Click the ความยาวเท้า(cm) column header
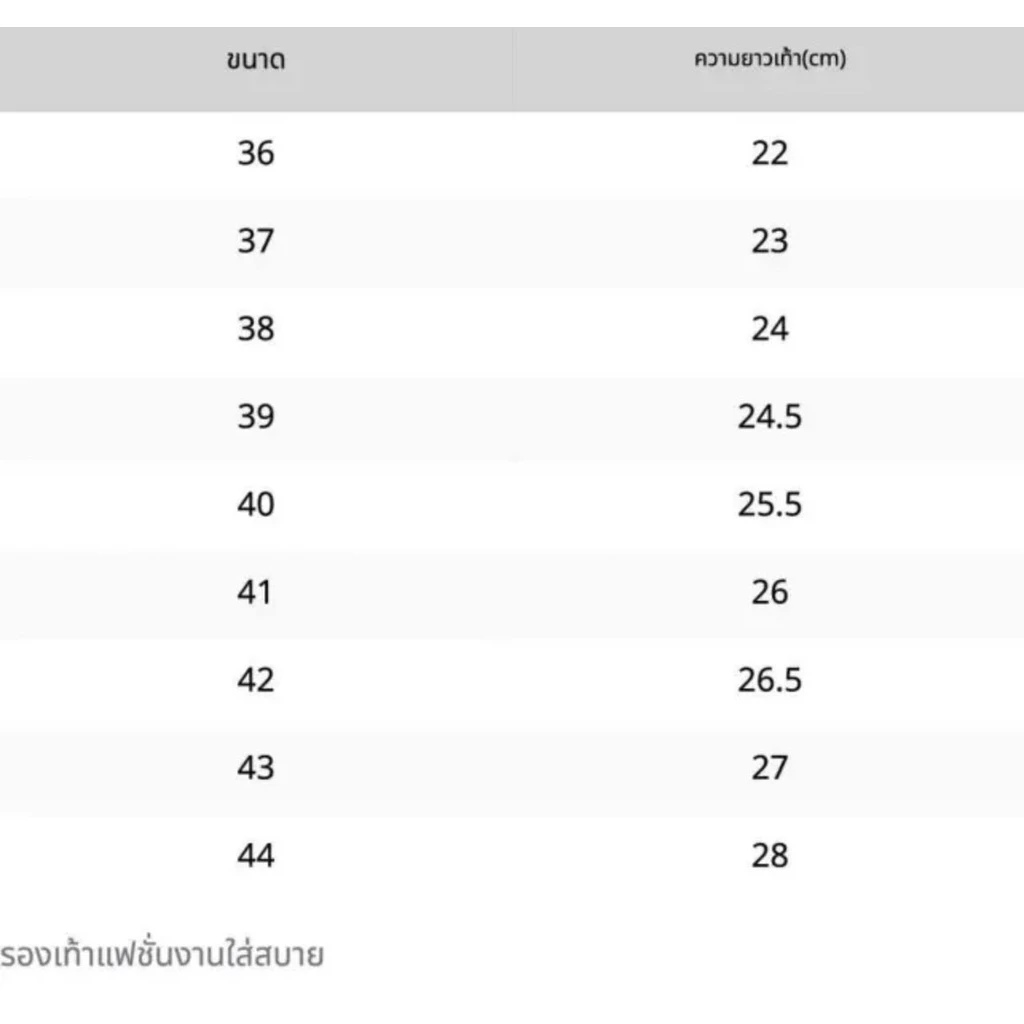 [x=770, y=59]
